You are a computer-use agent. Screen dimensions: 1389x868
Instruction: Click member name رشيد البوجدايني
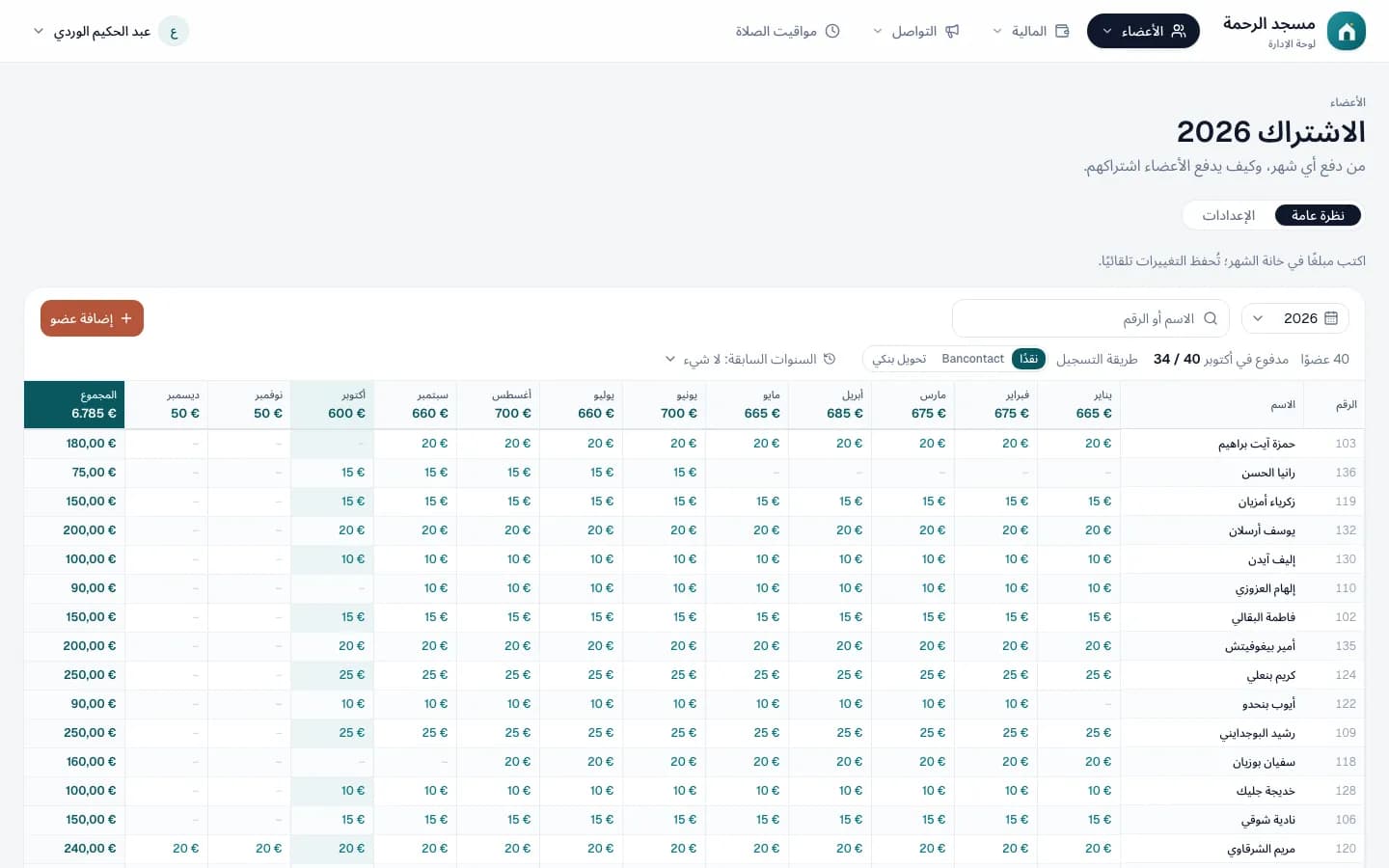pyautogui.click(x=1257, y=733)
